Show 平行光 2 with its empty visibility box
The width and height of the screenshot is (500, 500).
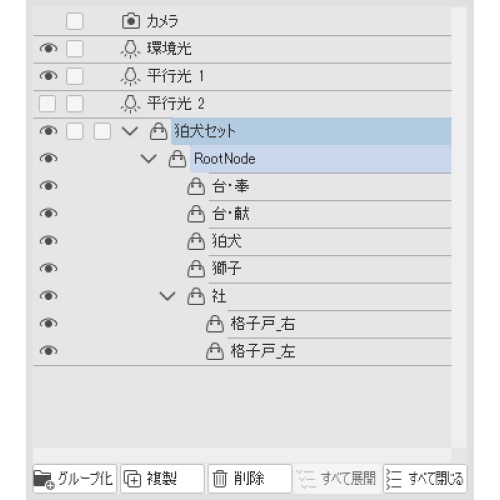pyautogui.click(x=47, y=104)
